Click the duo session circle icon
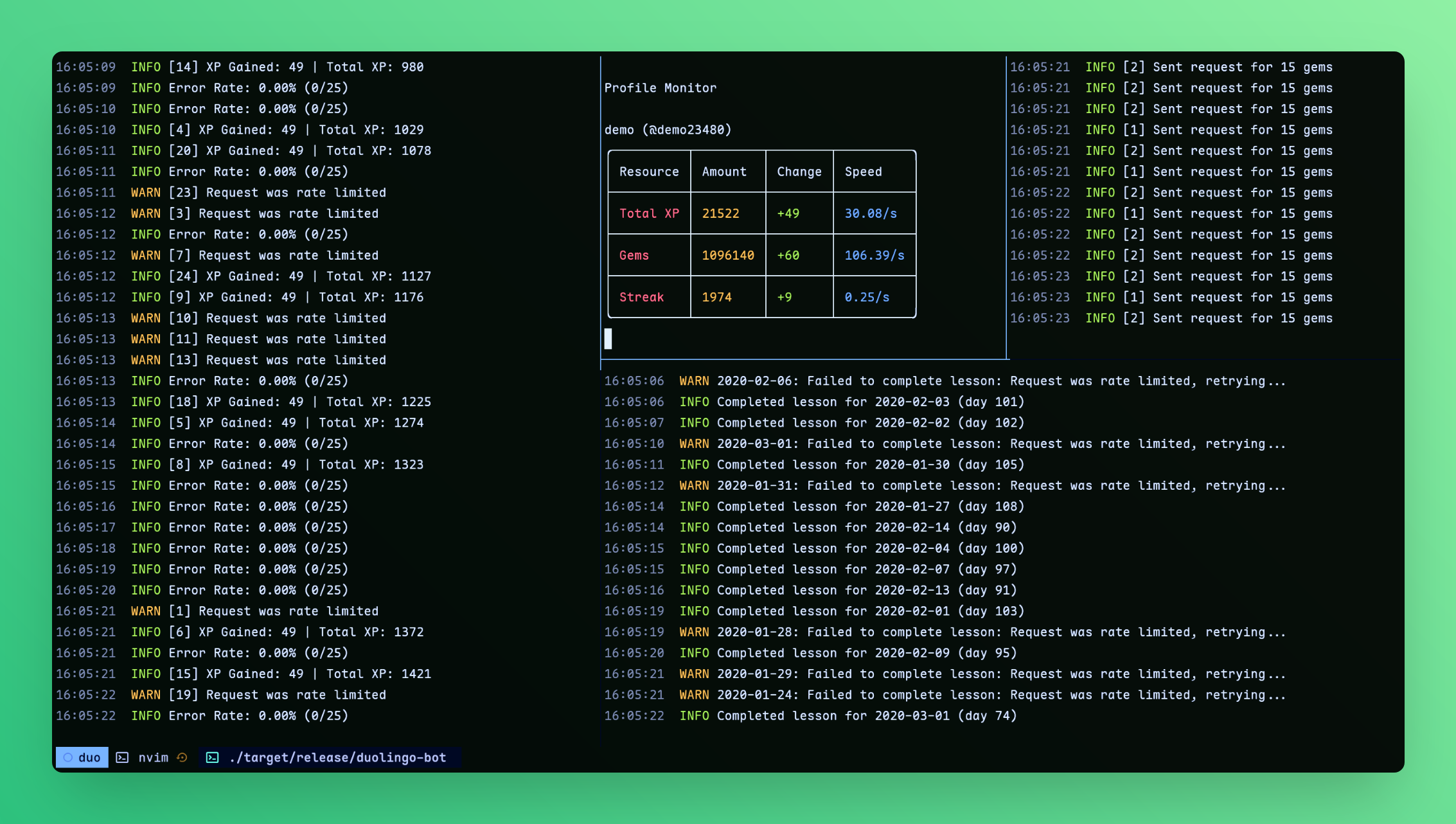This screenshot has height=824, width=1456. tap(67, 757)
